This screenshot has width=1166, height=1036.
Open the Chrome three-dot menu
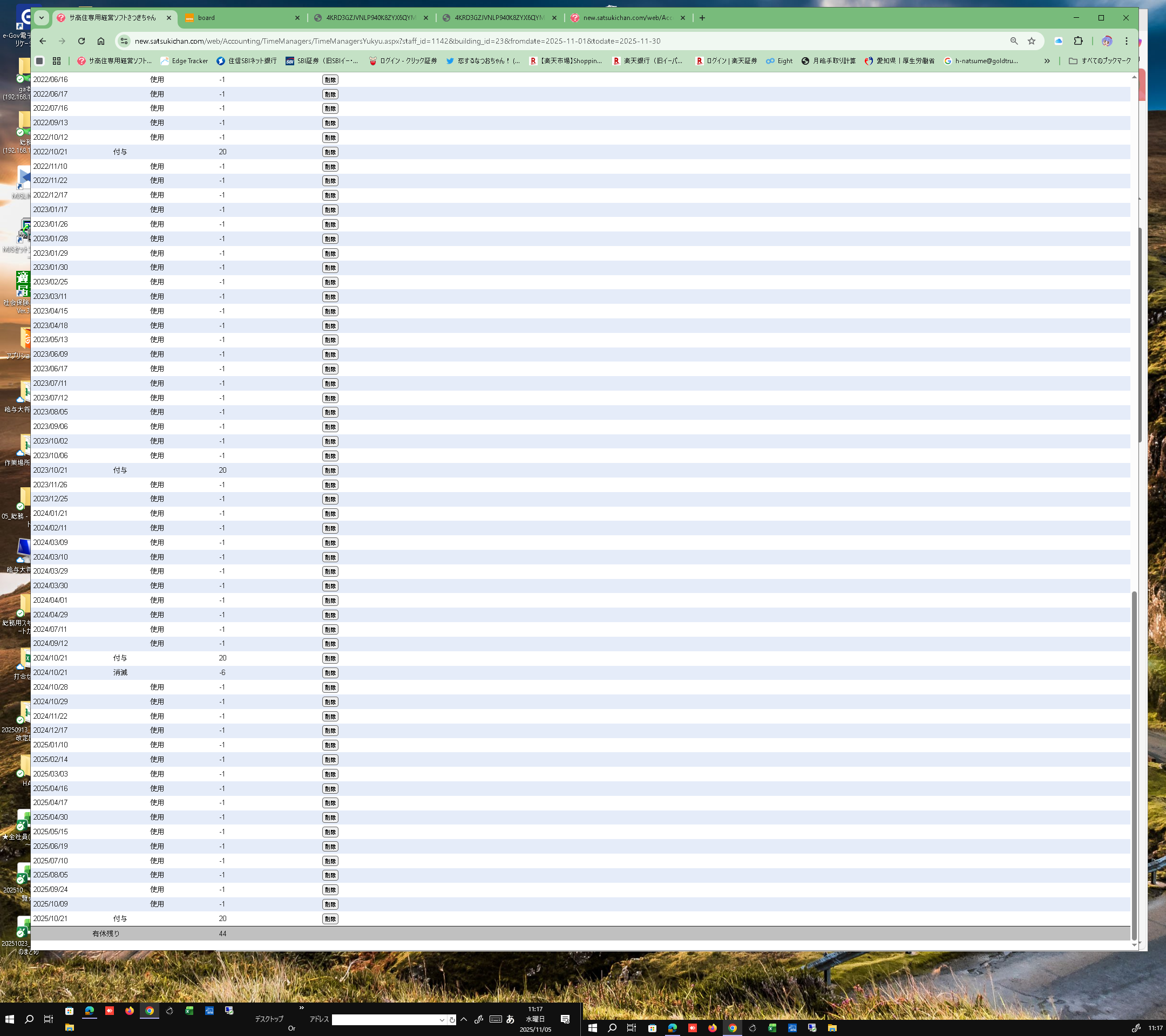pos(1126,41)
